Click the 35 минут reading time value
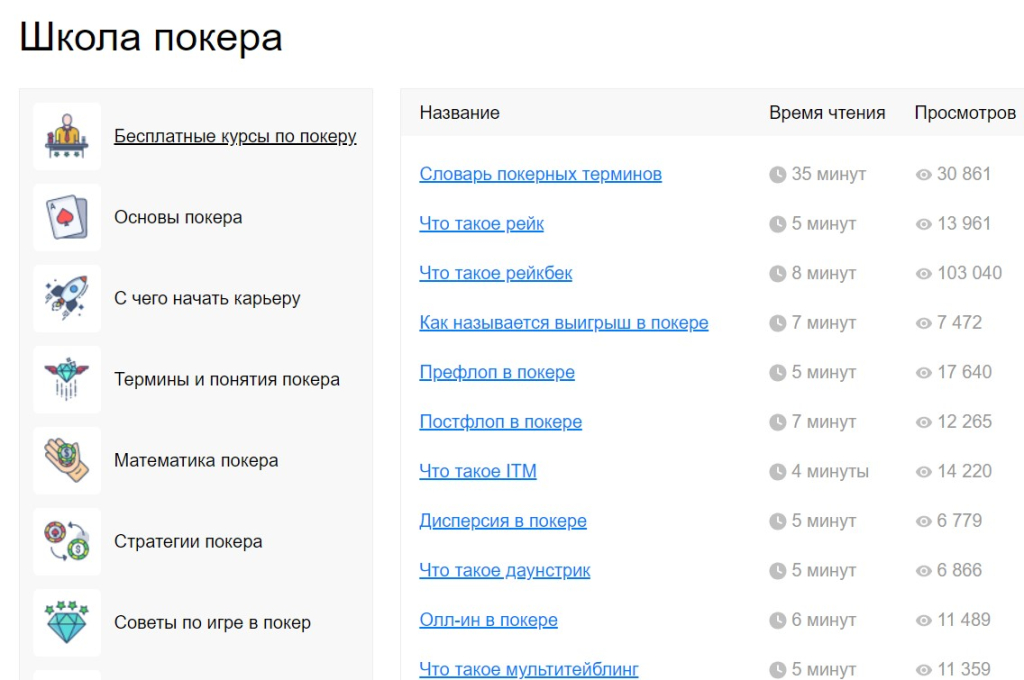Screen dimensions: 1024x680 [829, 174]
